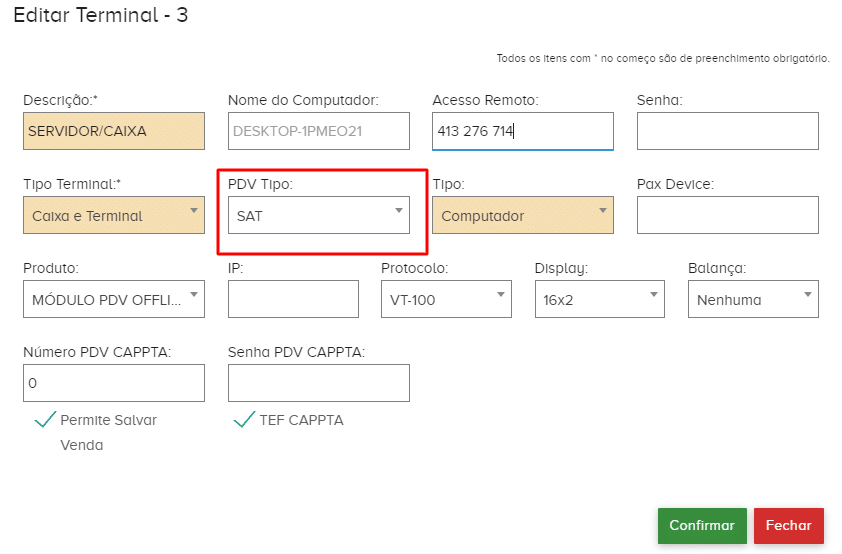Image resolution: width=842 pixels, height=554 pixels.
Task: Click the red Fechar button
Action: (788, 526)
